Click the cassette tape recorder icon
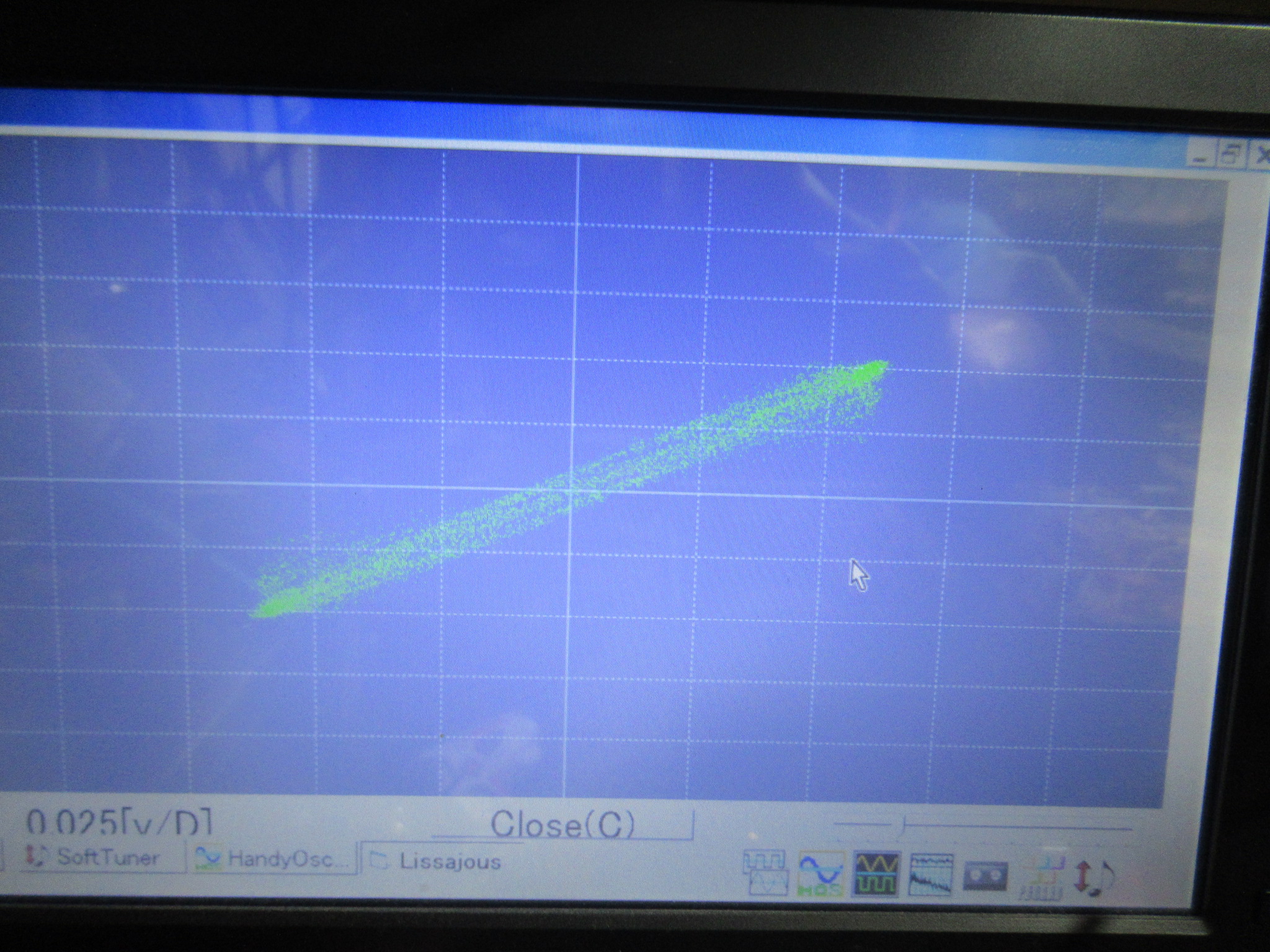Viewport: 1270px width, 952px height. tap(985, 876)
